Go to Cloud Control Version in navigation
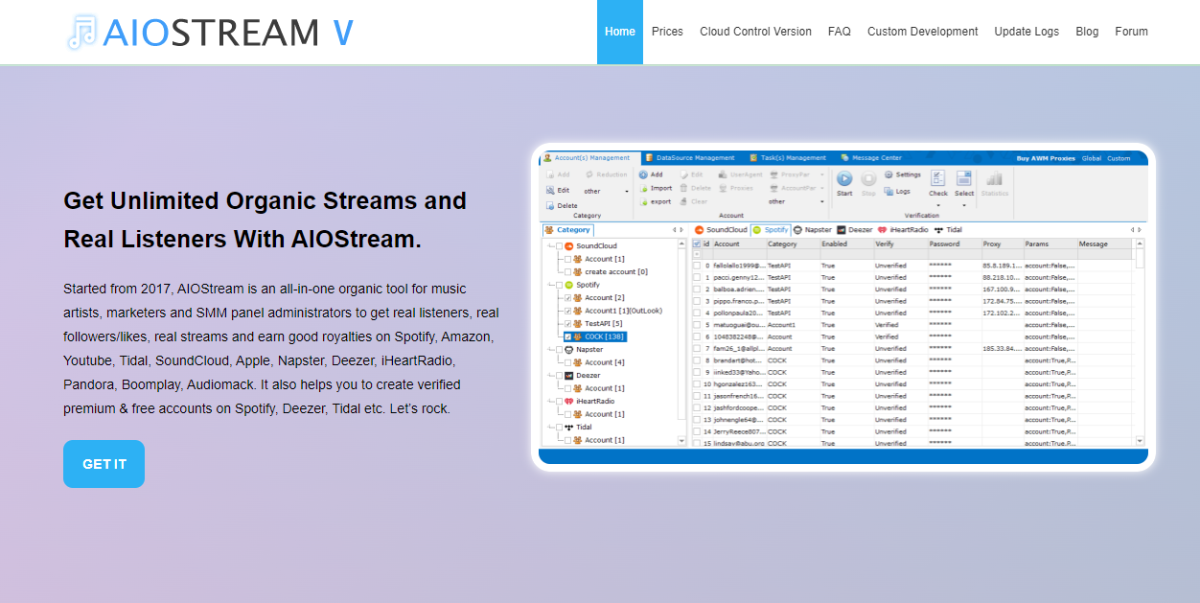The width and height of the screenshot is (1200, 603). pos(756,32)
